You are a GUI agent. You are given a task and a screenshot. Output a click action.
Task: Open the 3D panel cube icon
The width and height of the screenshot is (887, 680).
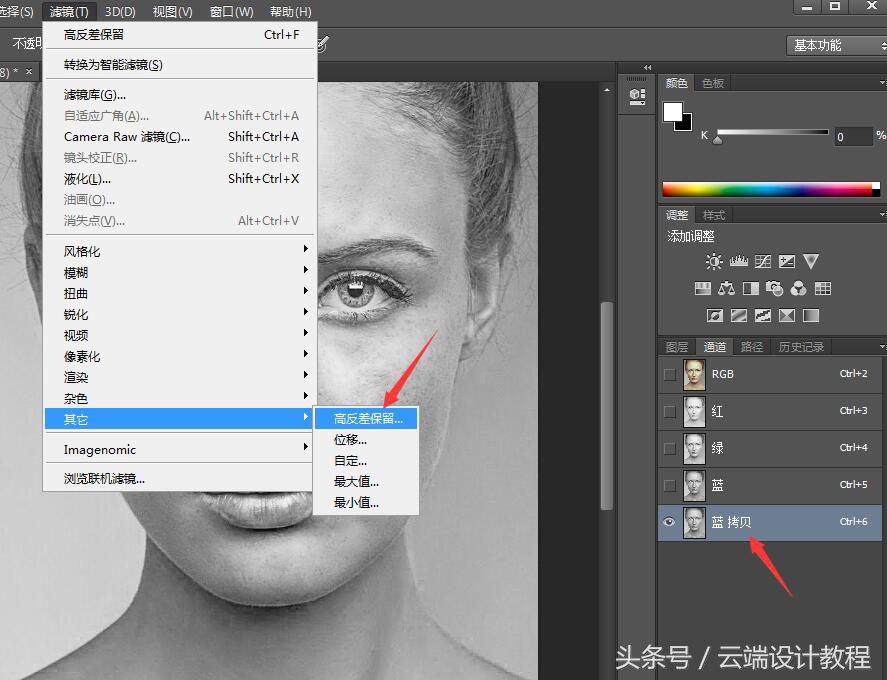tap(637, 96)
